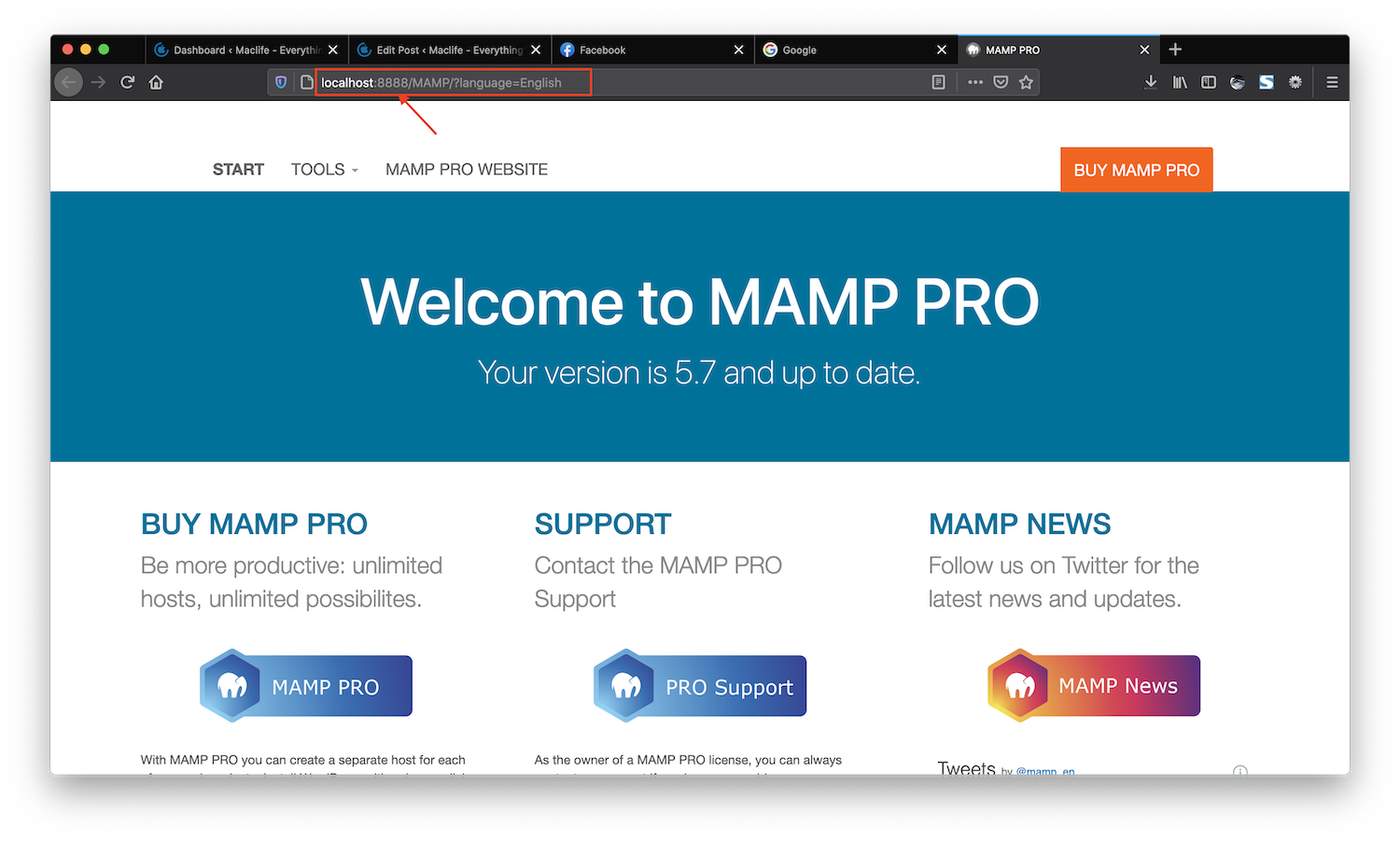The width and height of the screenshot is (1400, 841).
Task: Click the BUY MAMP PRO button
Action: point(1136,169)
